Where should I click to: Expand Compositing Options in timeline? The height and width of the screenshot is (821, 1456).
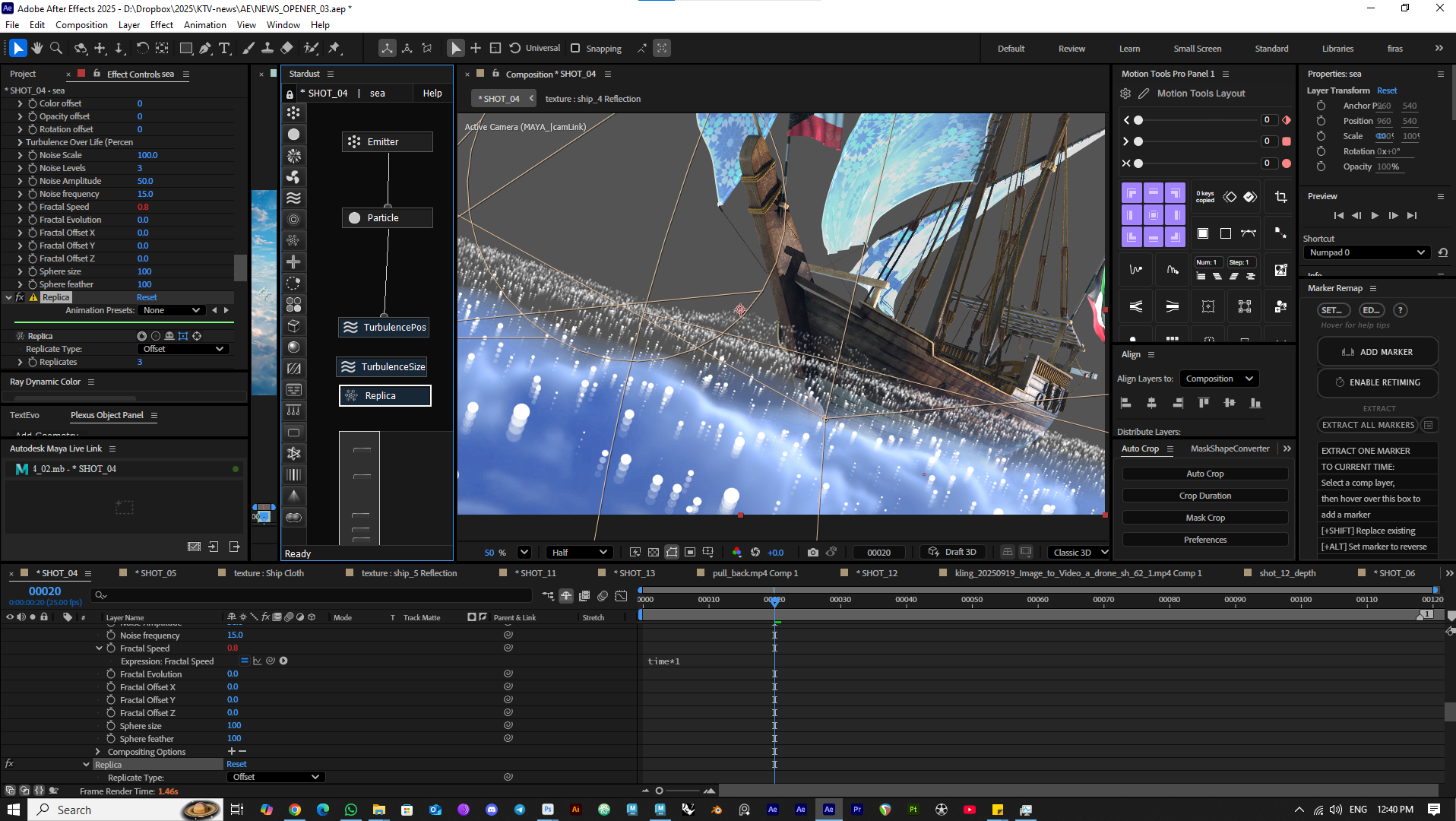[98, 752]
